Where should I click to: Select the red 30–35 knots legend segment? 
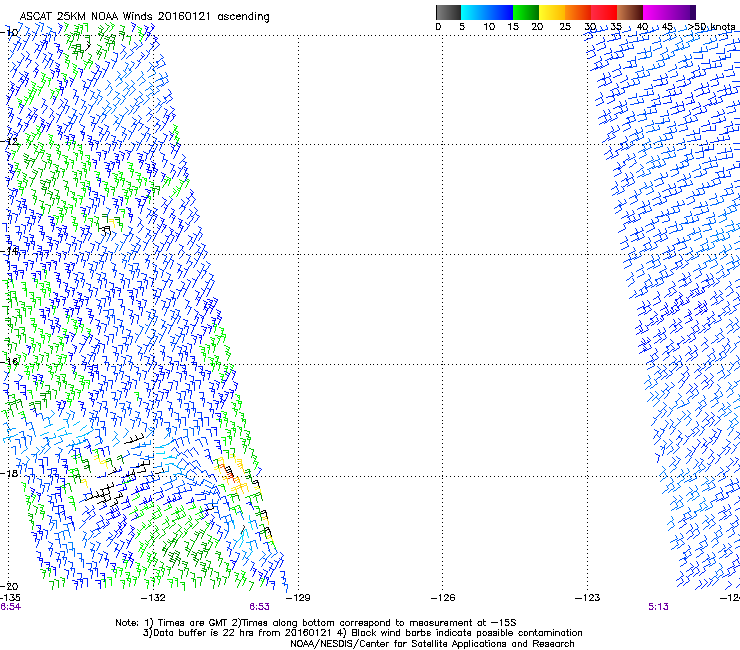[604, 12]
